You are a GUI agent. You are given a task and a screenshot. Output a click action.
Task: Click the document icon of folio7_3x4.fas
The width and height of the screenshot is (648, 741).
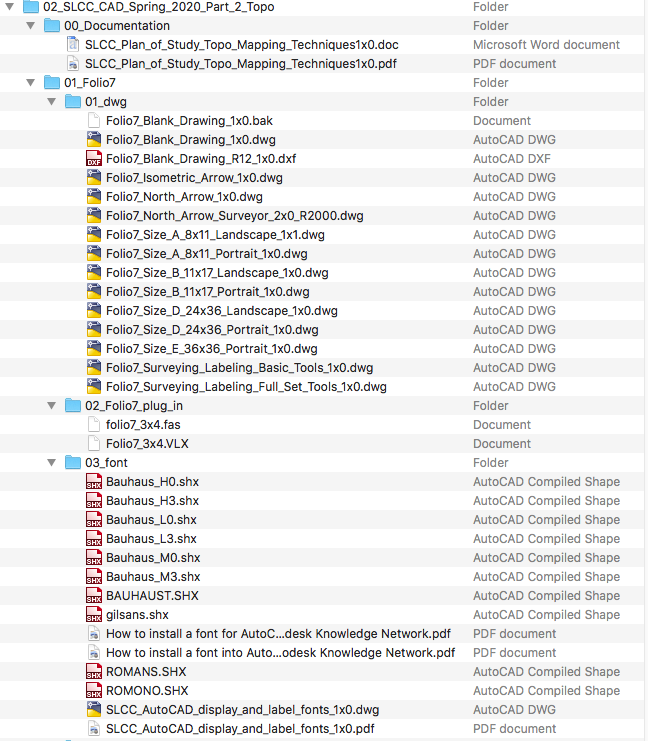pyautogui.click(x=94, y=424)
